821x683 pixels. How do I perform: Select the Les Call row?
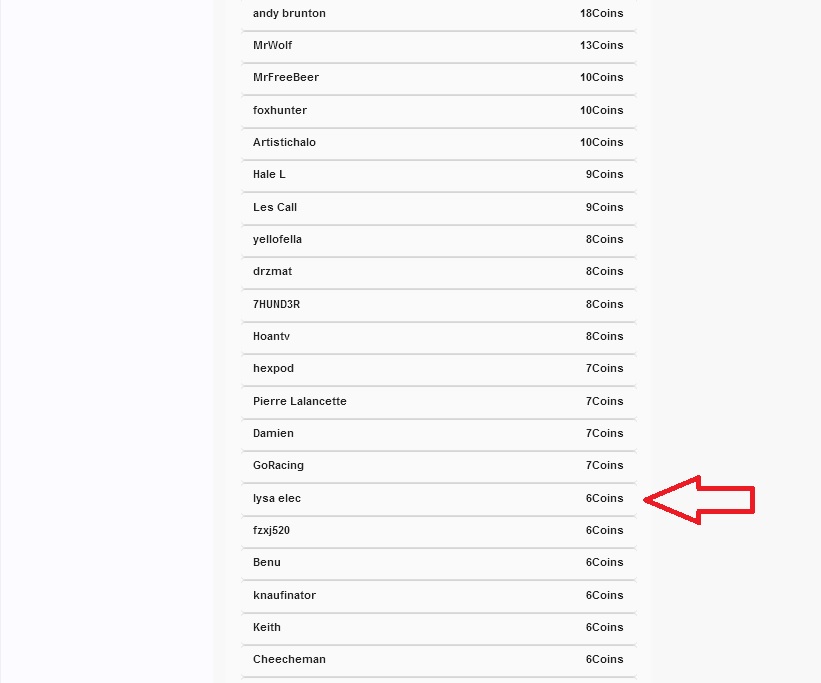[x=439, y=207]
